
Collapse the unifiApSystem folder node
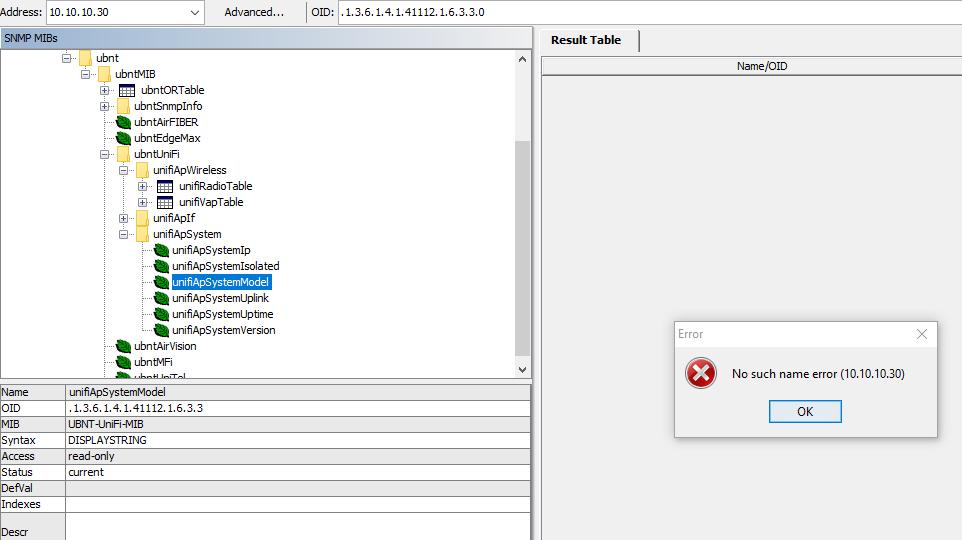pos(124,234)
